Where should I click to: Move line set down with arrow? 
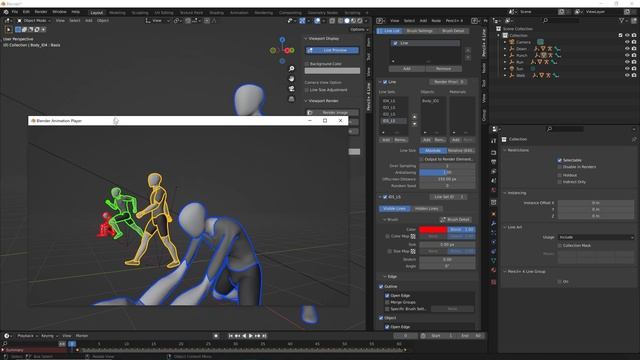click(x=414, y=124)
